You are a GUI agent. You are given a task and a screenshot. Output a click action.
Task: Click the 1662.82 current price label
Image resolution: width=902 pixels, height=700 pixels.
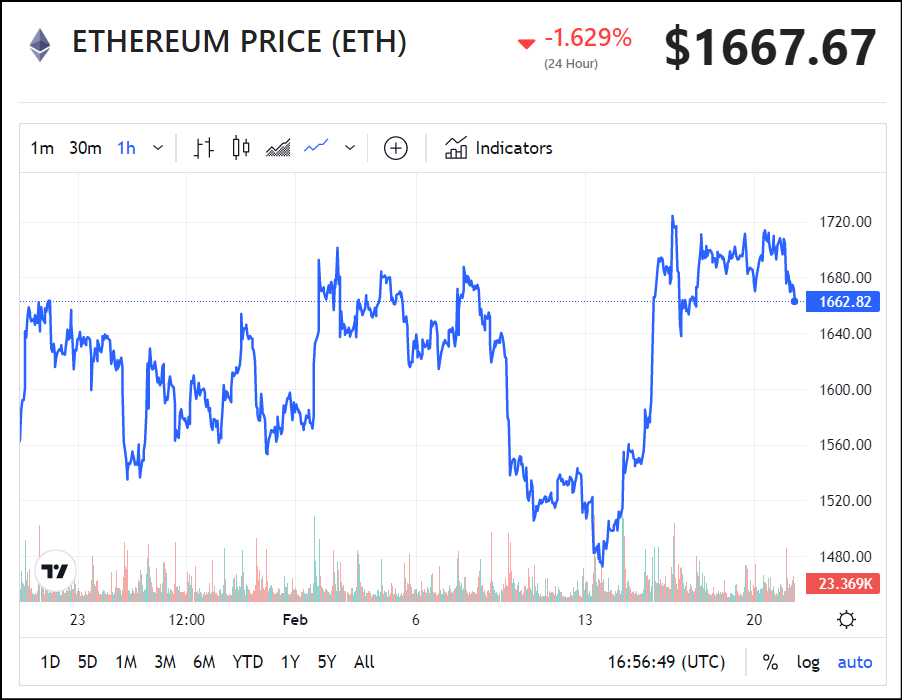point(843,301)
